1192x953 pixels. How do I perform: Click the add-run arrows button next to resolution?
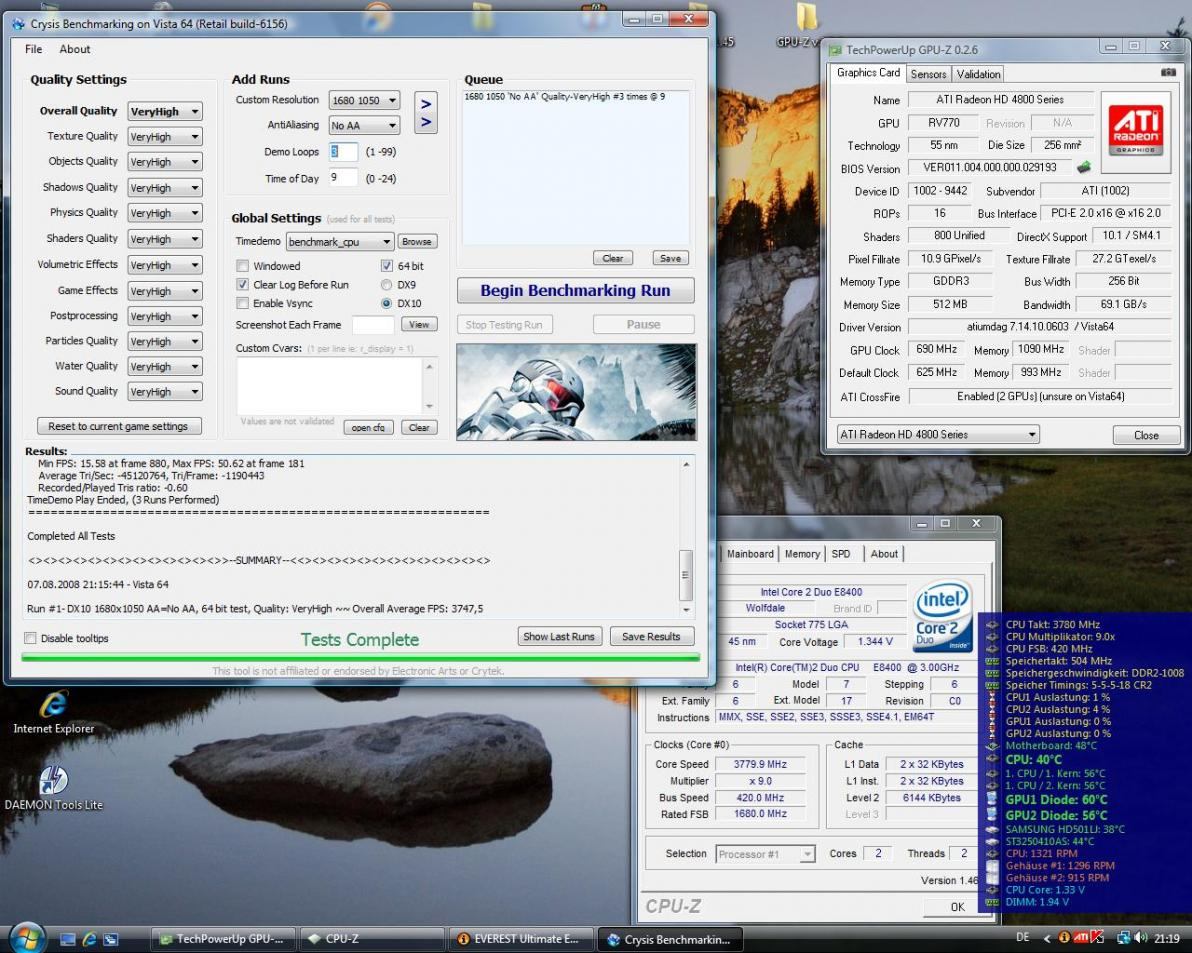tap(426, 112)
